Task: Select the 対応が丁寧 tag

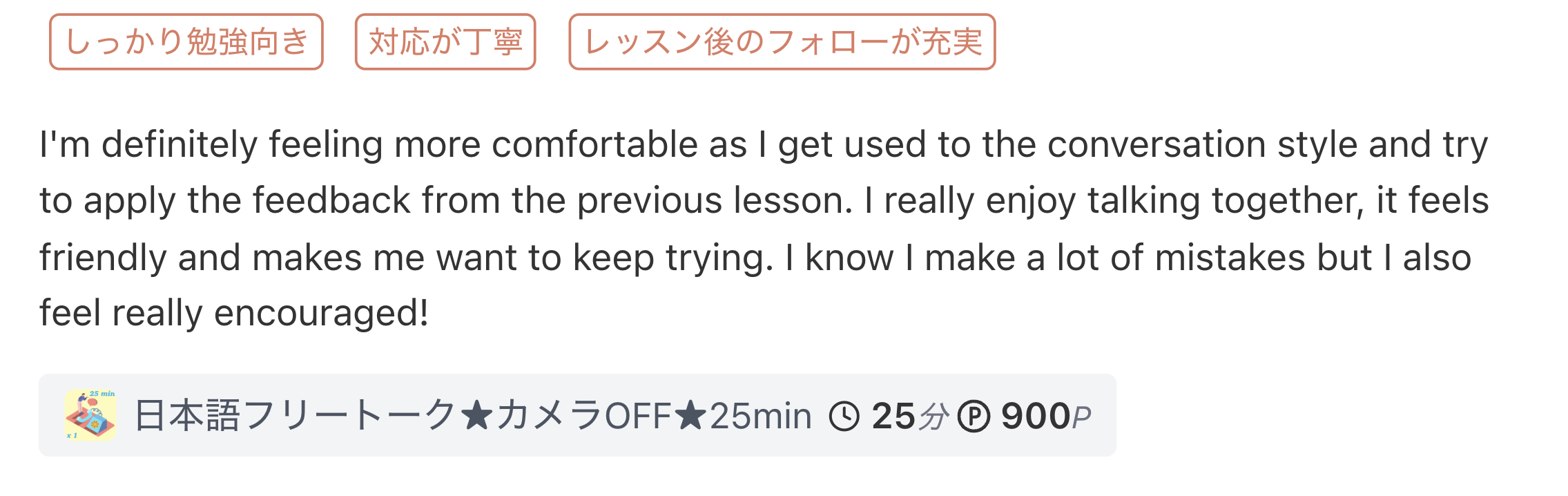Action: tap(445, 42)
